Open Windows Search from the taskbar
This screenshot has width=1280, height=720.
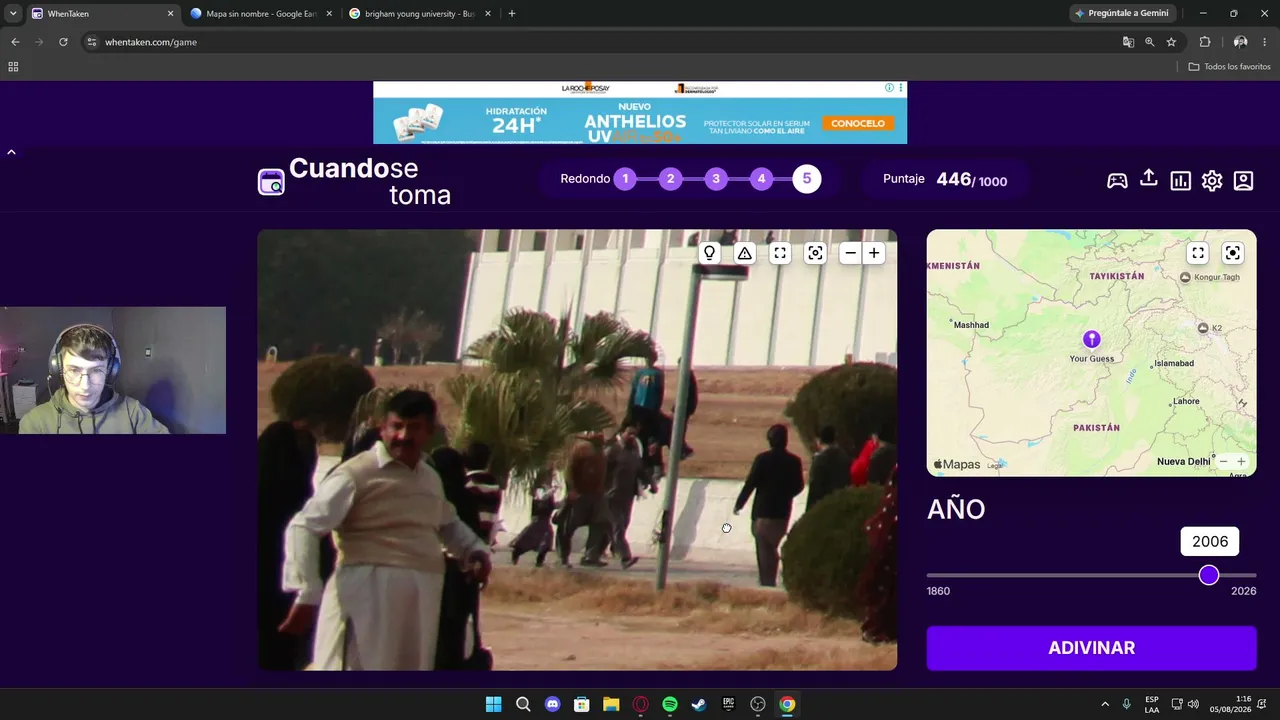point(523,704)
